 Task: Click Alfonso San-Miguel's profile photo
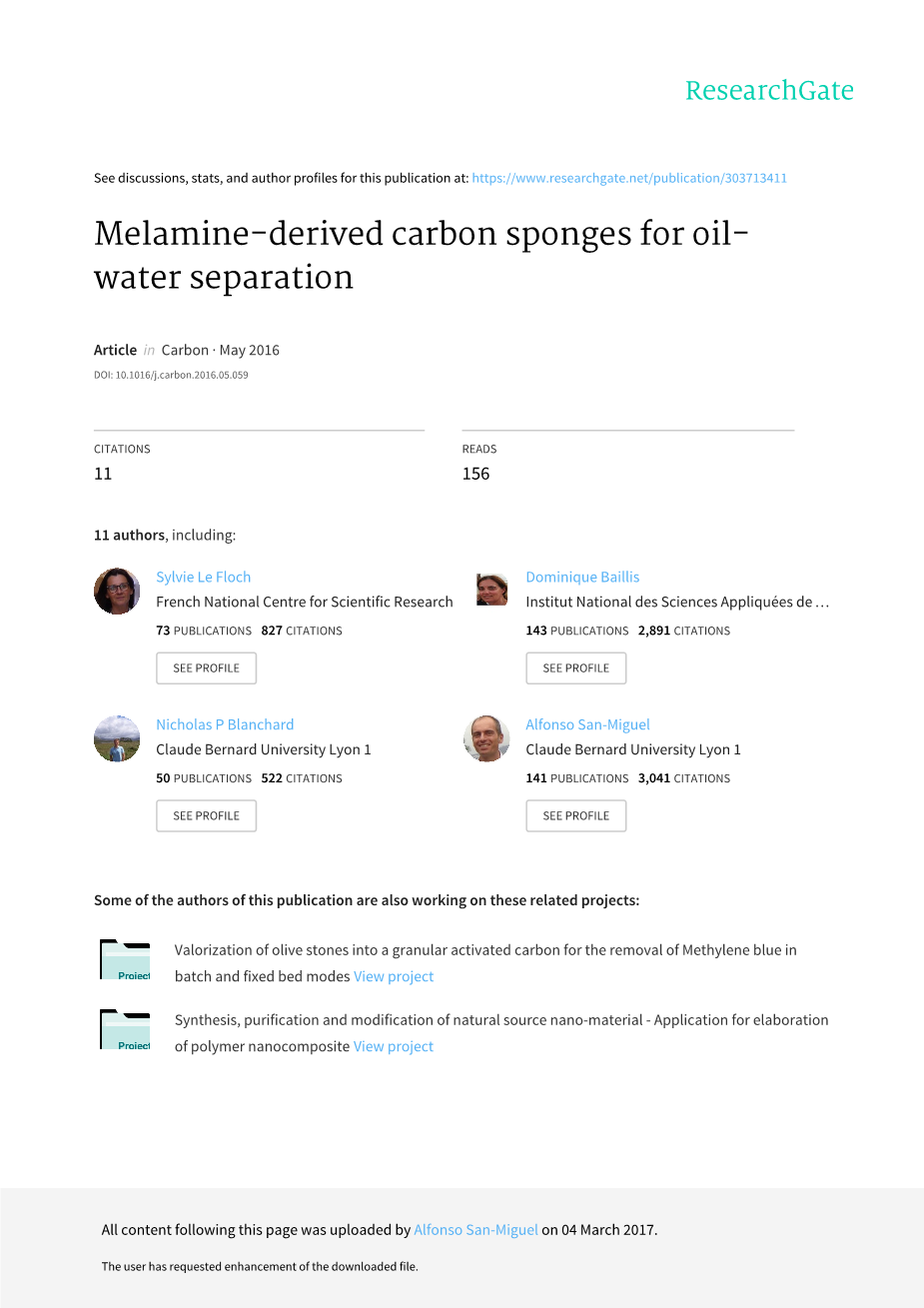tap(486, 739)
